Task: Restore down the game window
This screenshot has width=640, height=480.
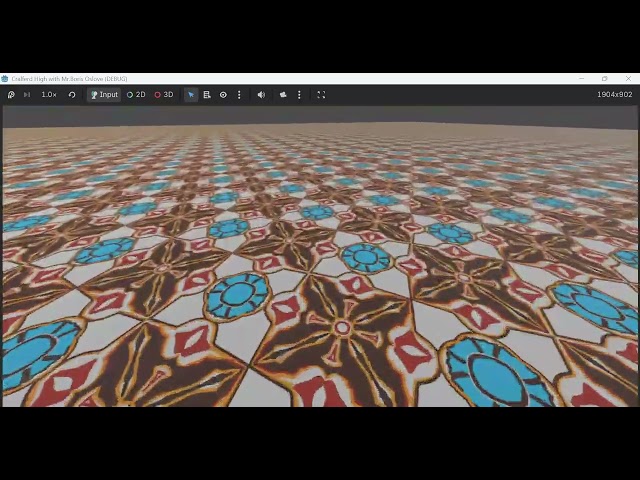Action: (604, 79)
